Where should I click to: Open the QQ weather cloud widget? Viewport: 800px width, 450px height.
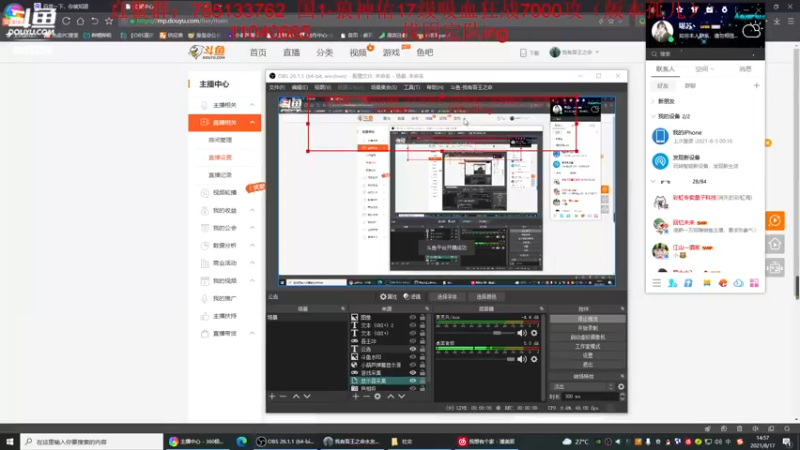[752, 30]
